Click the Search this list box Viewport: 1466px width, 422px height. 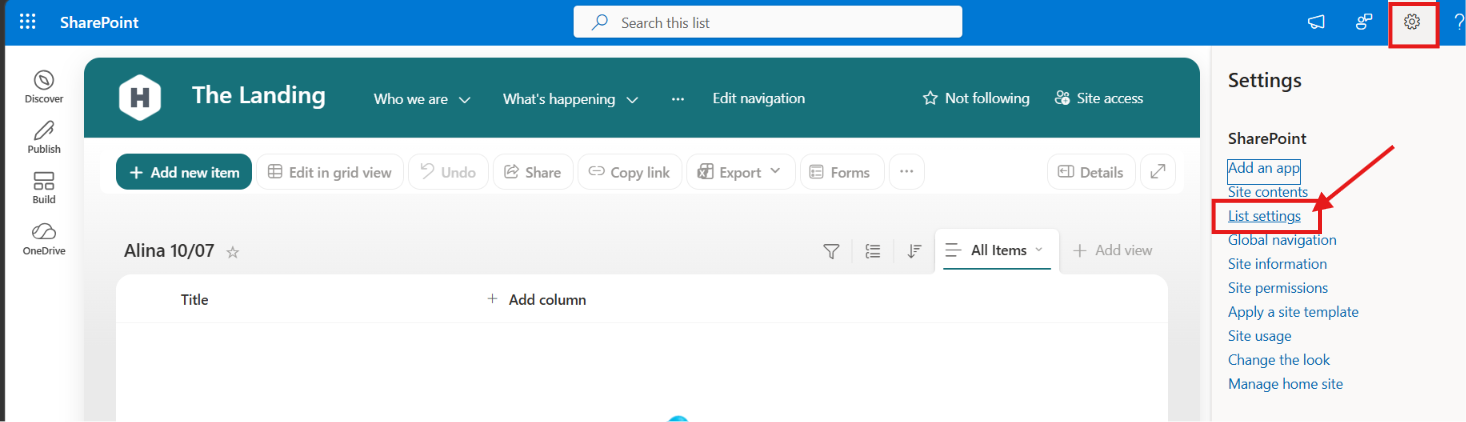[x=768, y=22]
